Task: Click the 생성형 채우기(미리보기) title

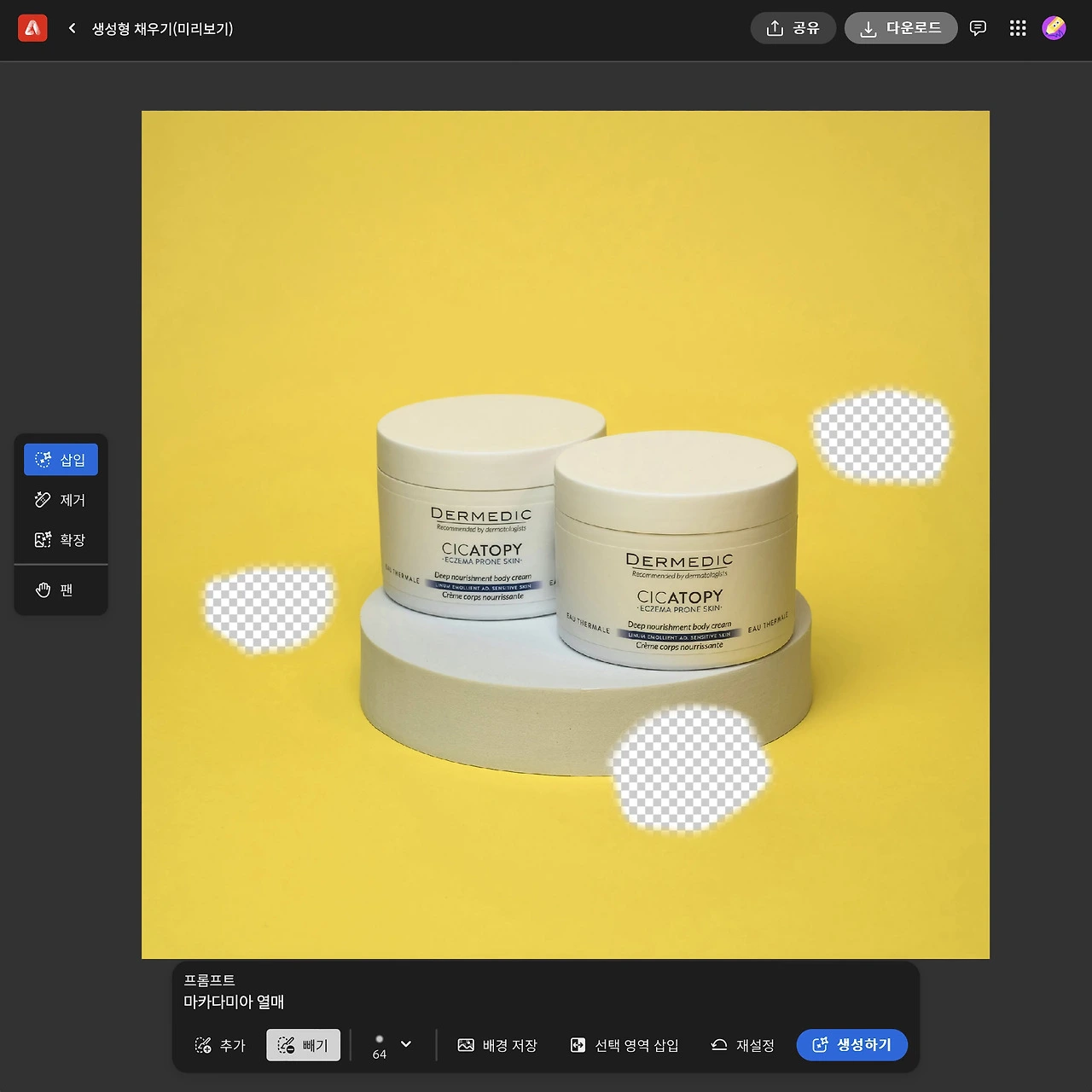Action: click(162, 28)
